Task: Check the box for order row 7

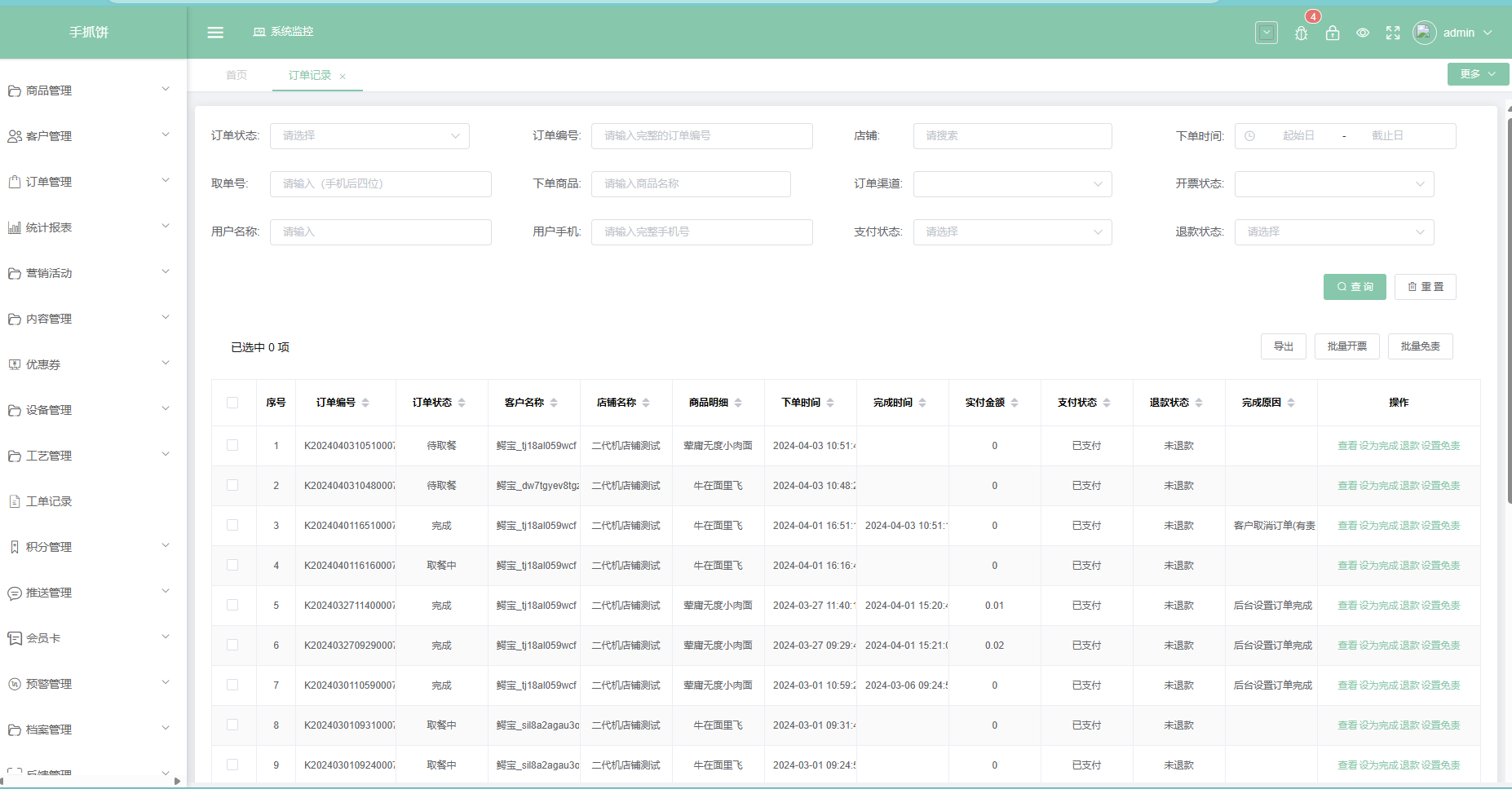Action: (x=232, y=685)
